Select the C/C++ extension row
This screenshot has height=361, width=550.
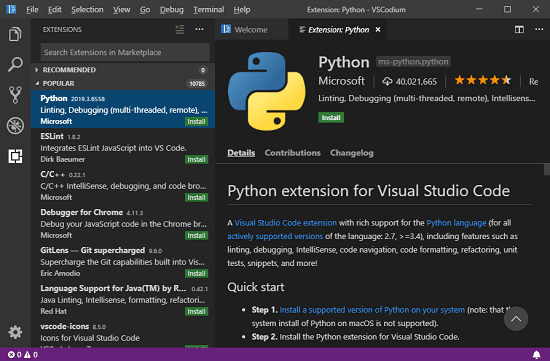click(123, 185)
